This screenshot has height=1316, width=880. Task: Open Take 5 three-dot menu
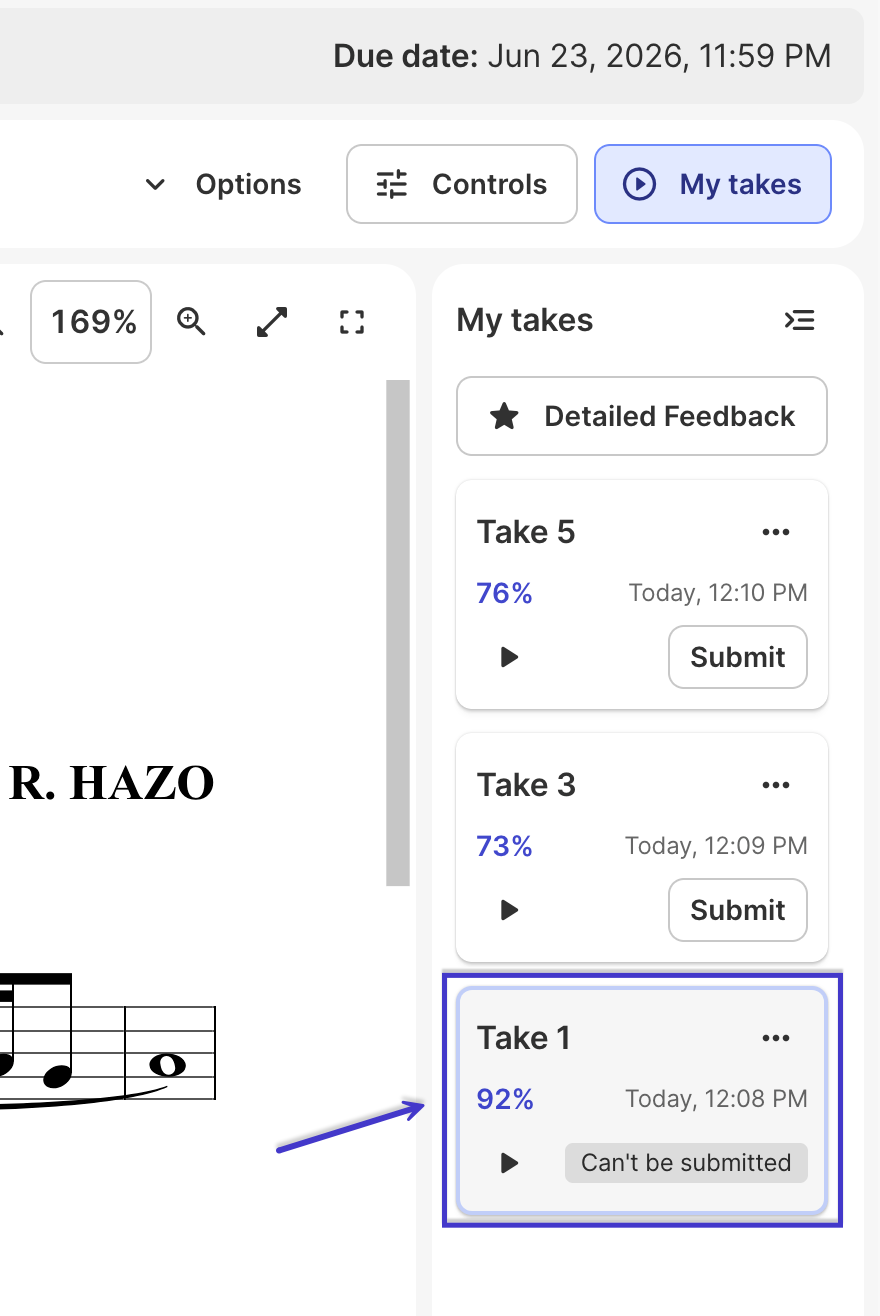pyautogui.click(x=776, y=532)
